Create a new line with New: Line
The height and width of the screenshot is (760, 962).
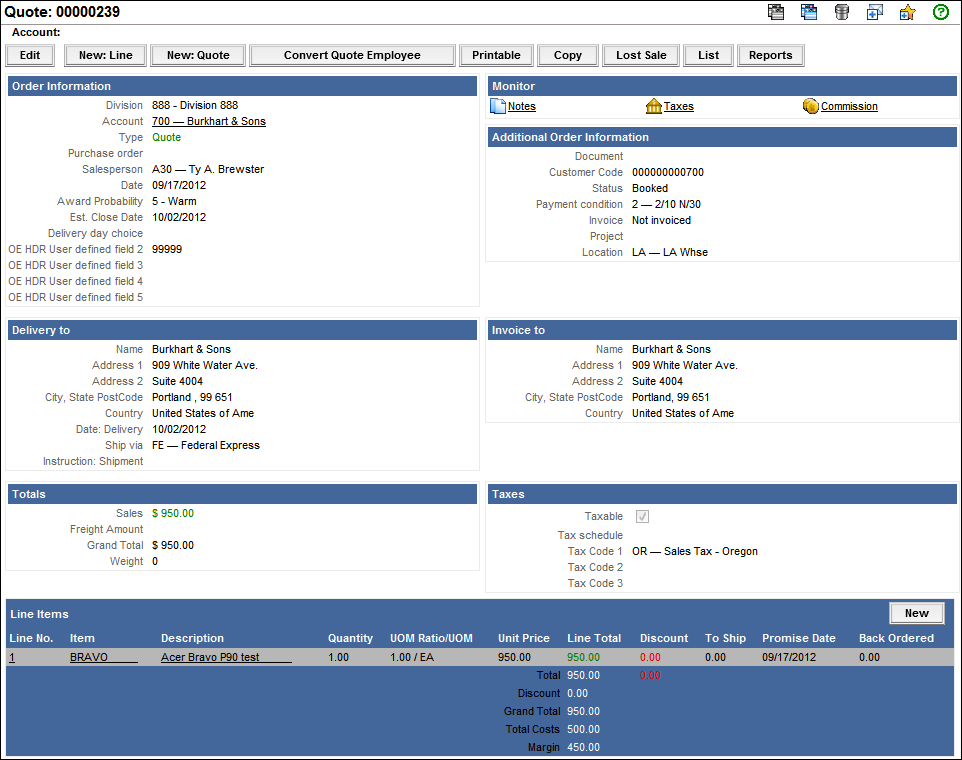tap(105, 55)
